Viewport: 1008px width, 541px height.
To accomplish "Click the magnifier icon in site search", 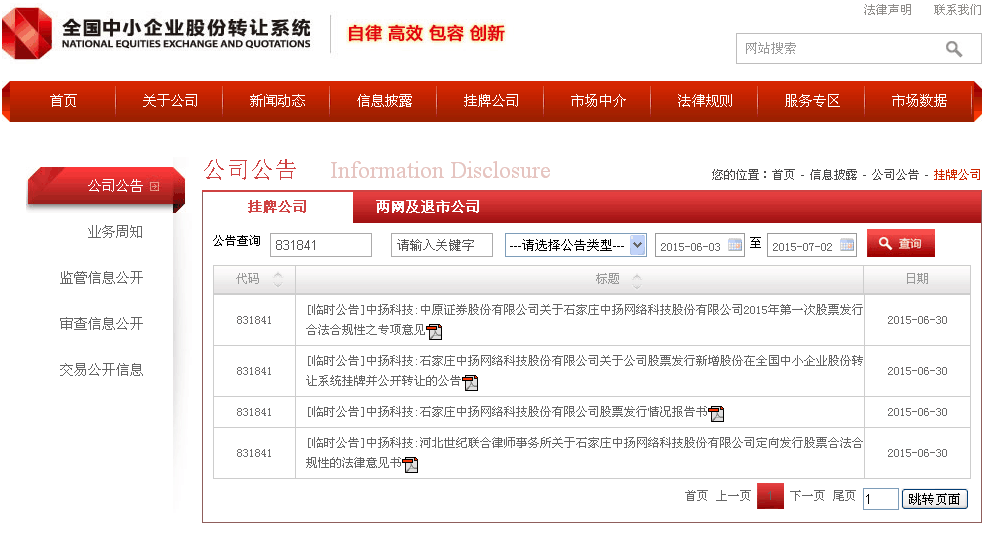I will 953,49.
